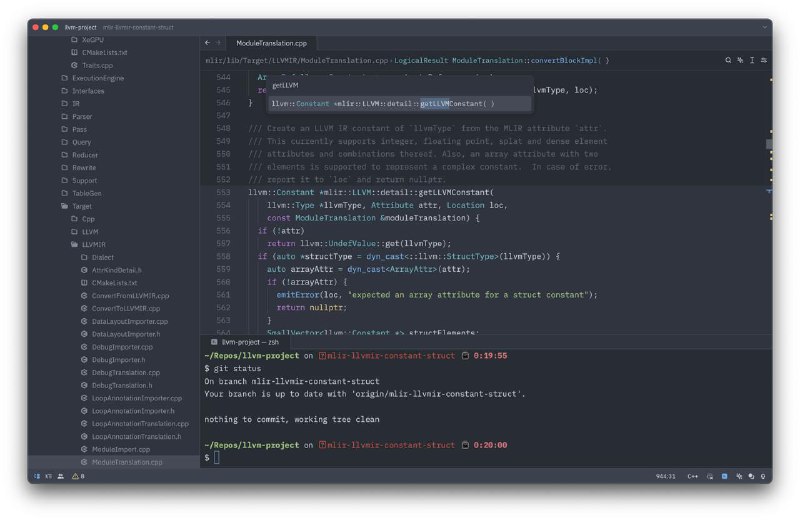Switch to ModuleTranslation.cpp tab
Image resolution: width=800 pixels, height=520 pixels.
271,43
